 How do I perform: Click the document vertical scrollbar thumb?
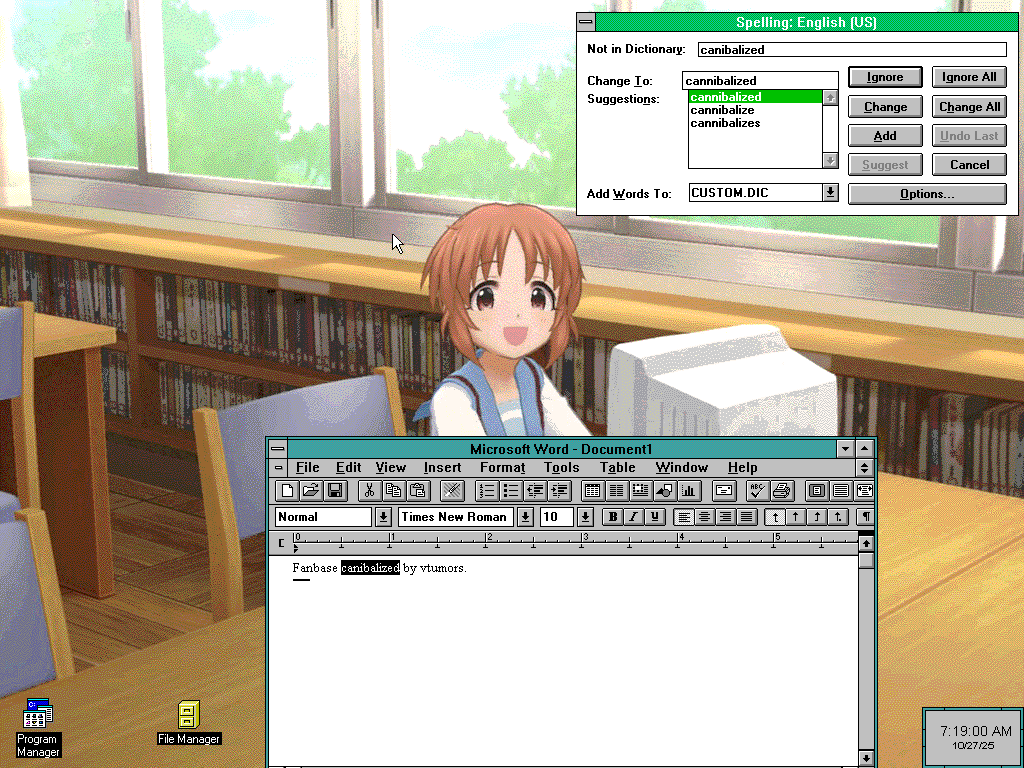tap(866, 560)
